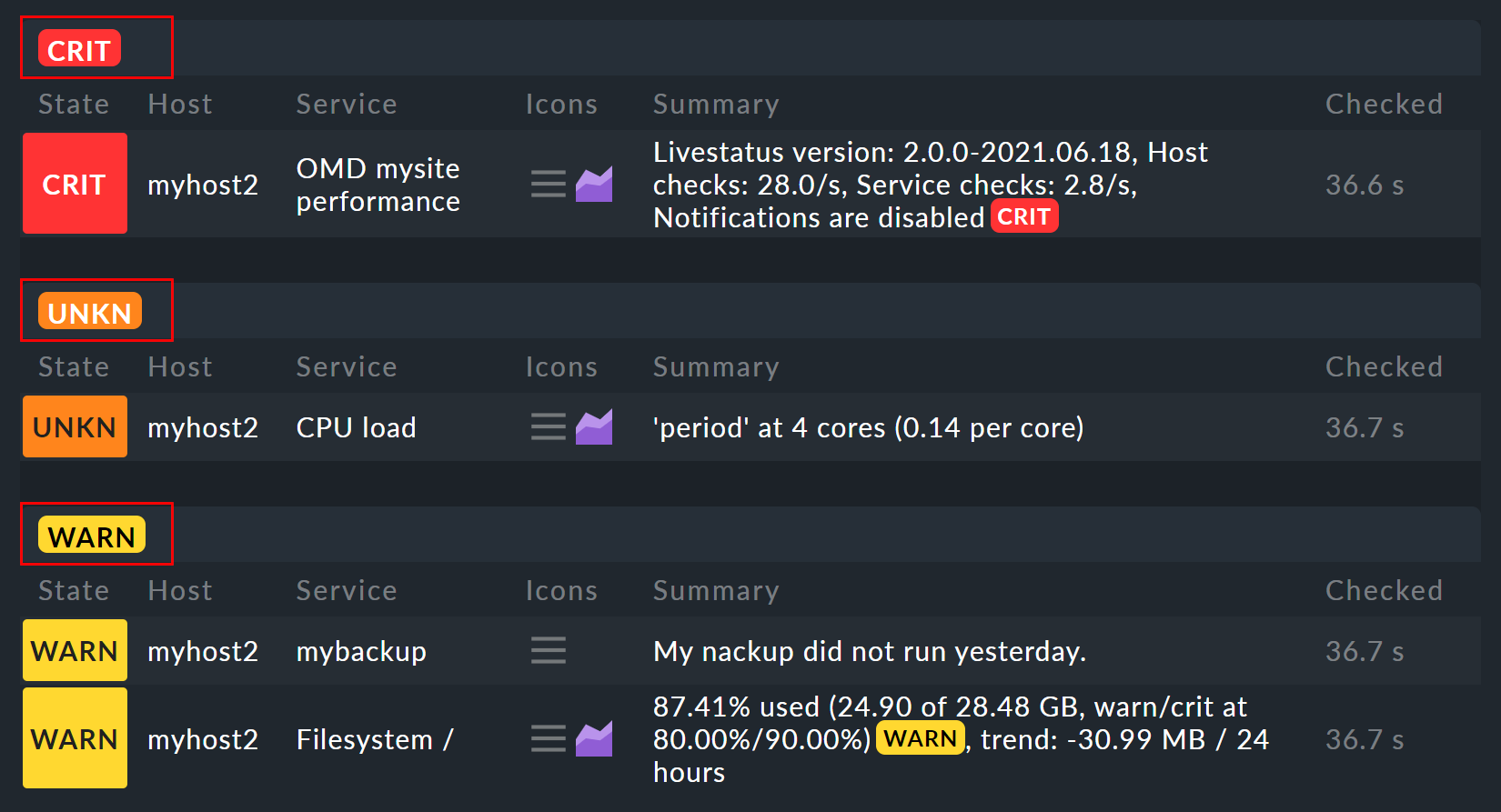Open the CPU load action menu icon
The width and height of the screenshot is (1501, 812).
(x=548, y=427)
